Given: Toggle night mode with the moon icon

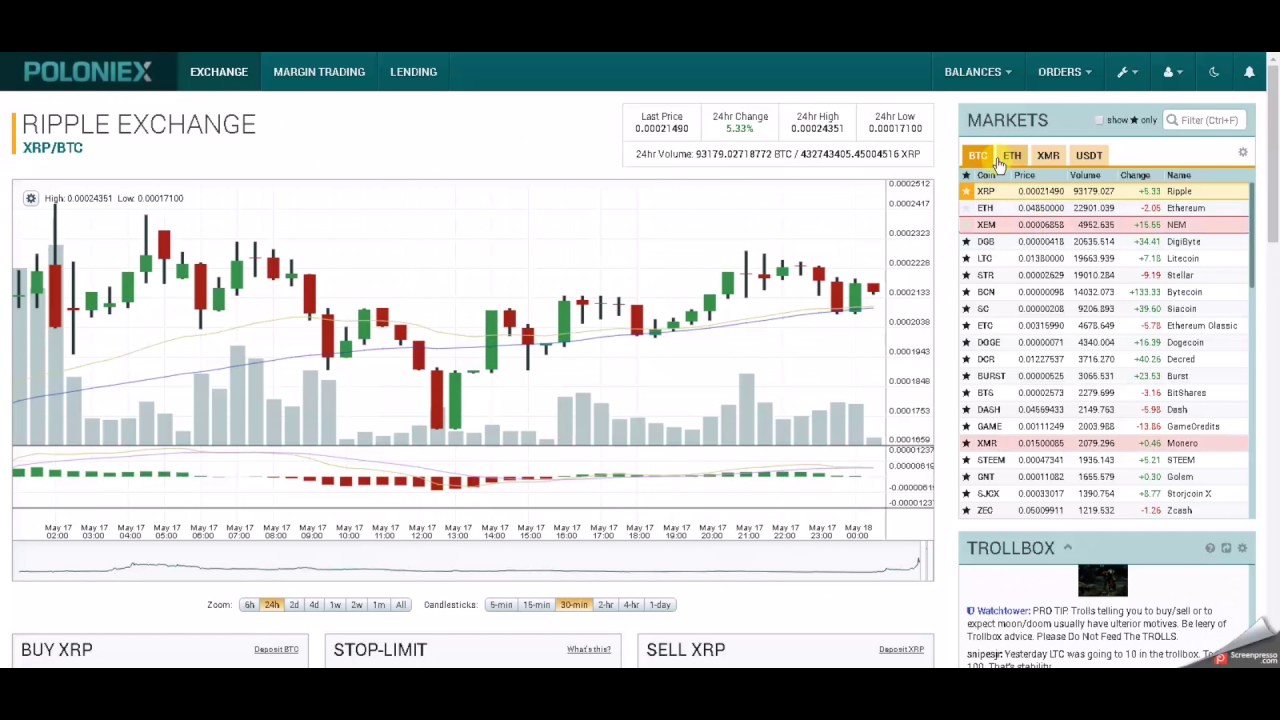Looking at the screenshot, I should coord(1214,72).
